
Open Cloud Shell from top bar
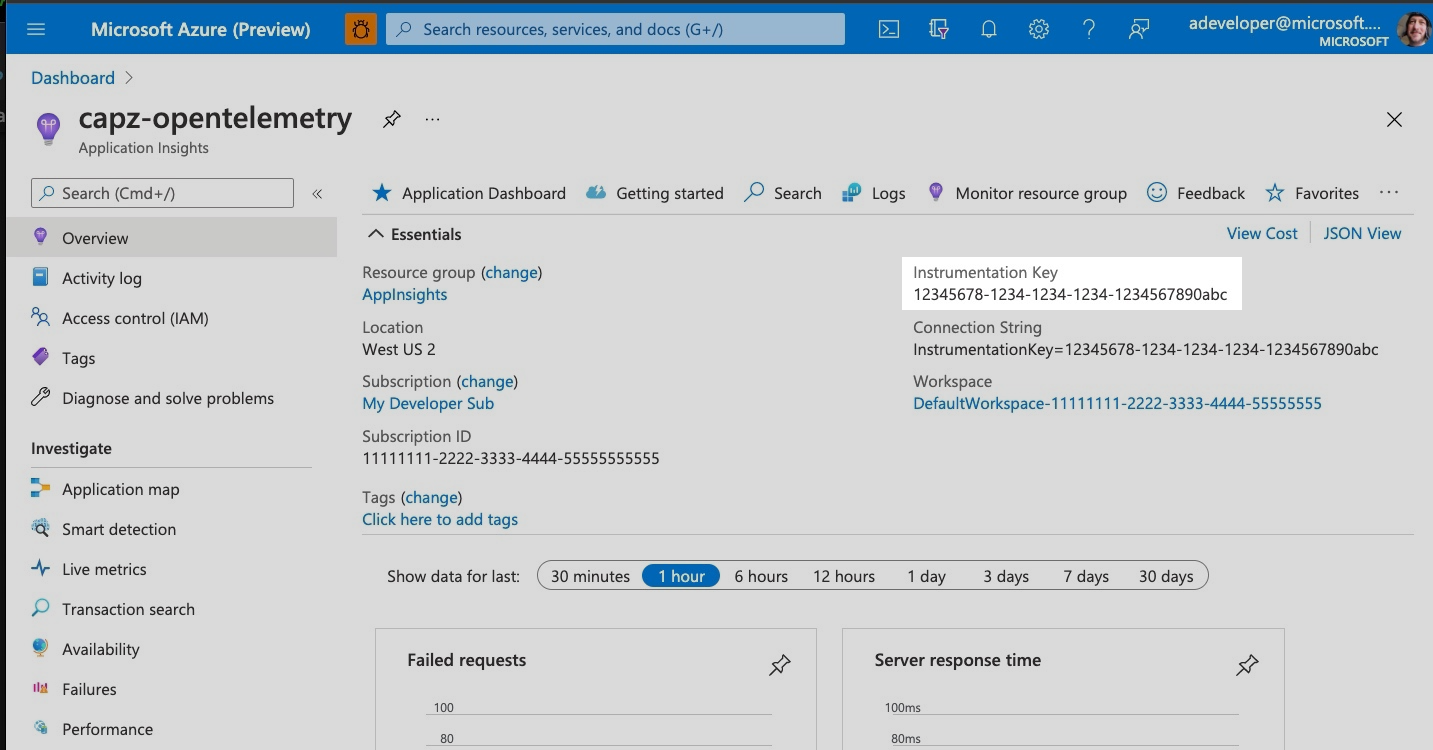pos(888,29)
